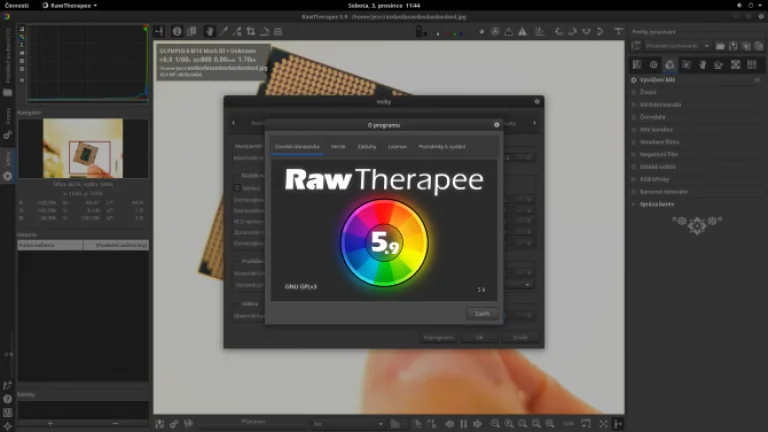Switch to Verze tab in About dialog
The height and width of the screenshot is (432, 768).
tap(338, 146)
